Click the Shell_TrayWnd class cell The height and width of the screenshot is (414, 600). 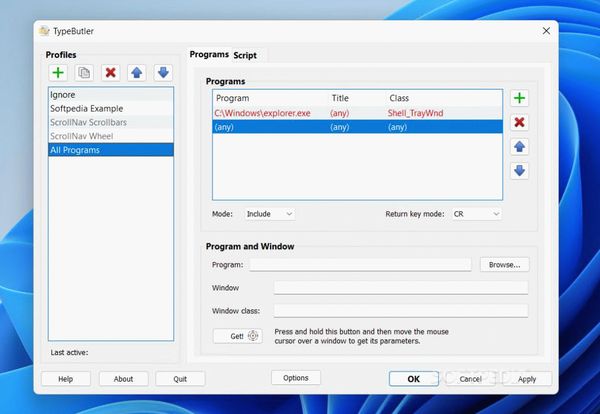(416, 113)
